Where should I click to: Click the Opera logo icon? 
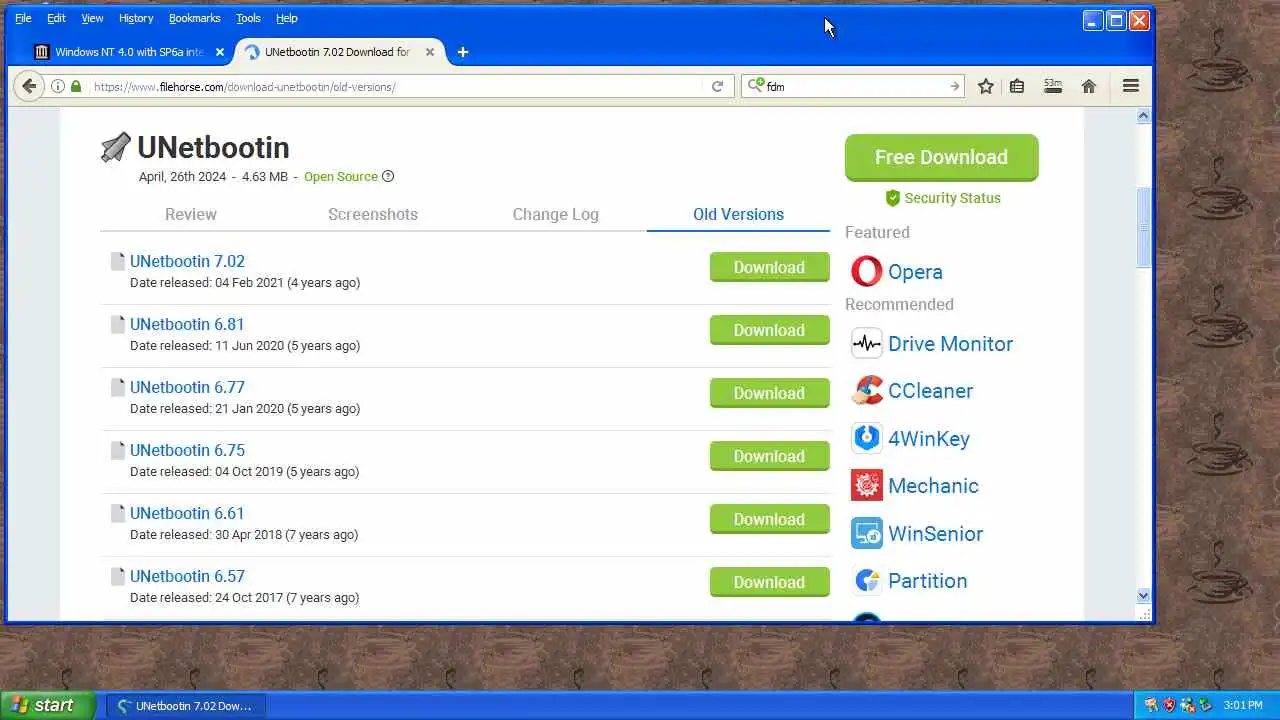[866, 272]
